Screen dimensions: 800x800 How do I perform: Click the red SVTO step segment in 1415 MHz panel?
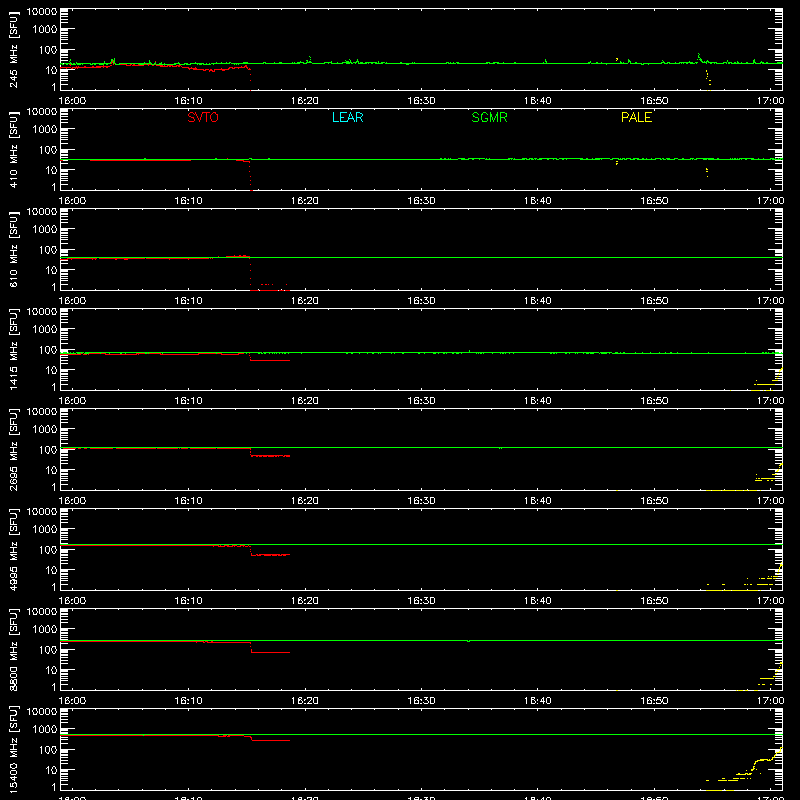[270, 361]
